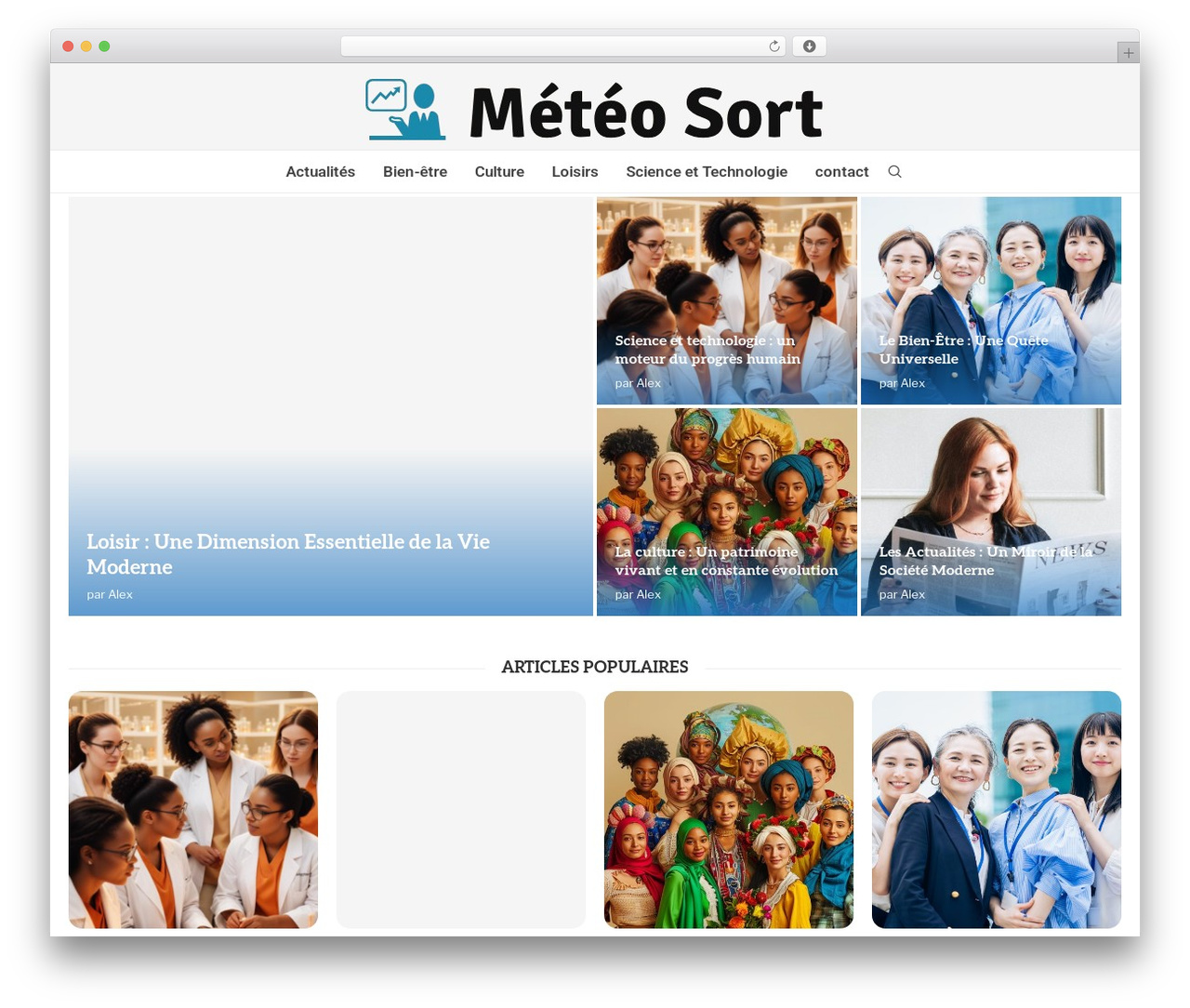This screenshot has height=1008, width=1190.
Task: Open 'Le Bien-Être : Une Quête Universelle' article
Action: coord(963,350)
